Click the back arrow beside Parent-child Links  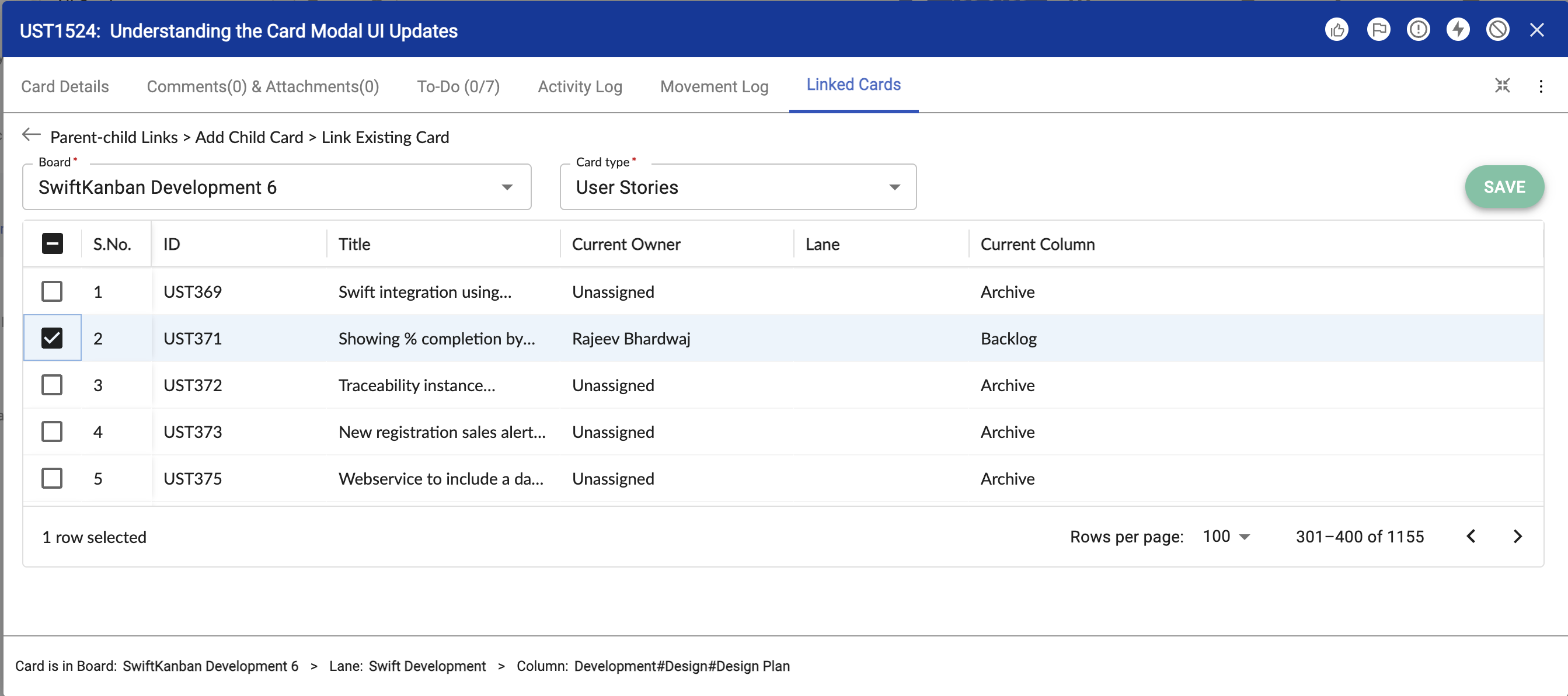31,134
